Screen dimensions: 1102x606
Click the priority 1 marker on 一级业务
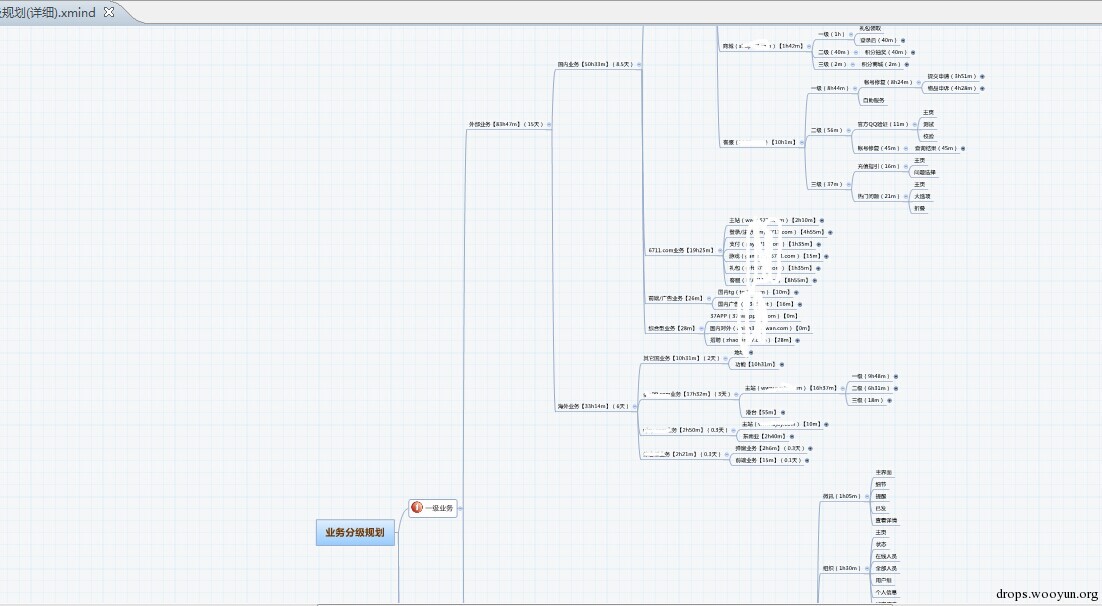[x=417, y=507]
